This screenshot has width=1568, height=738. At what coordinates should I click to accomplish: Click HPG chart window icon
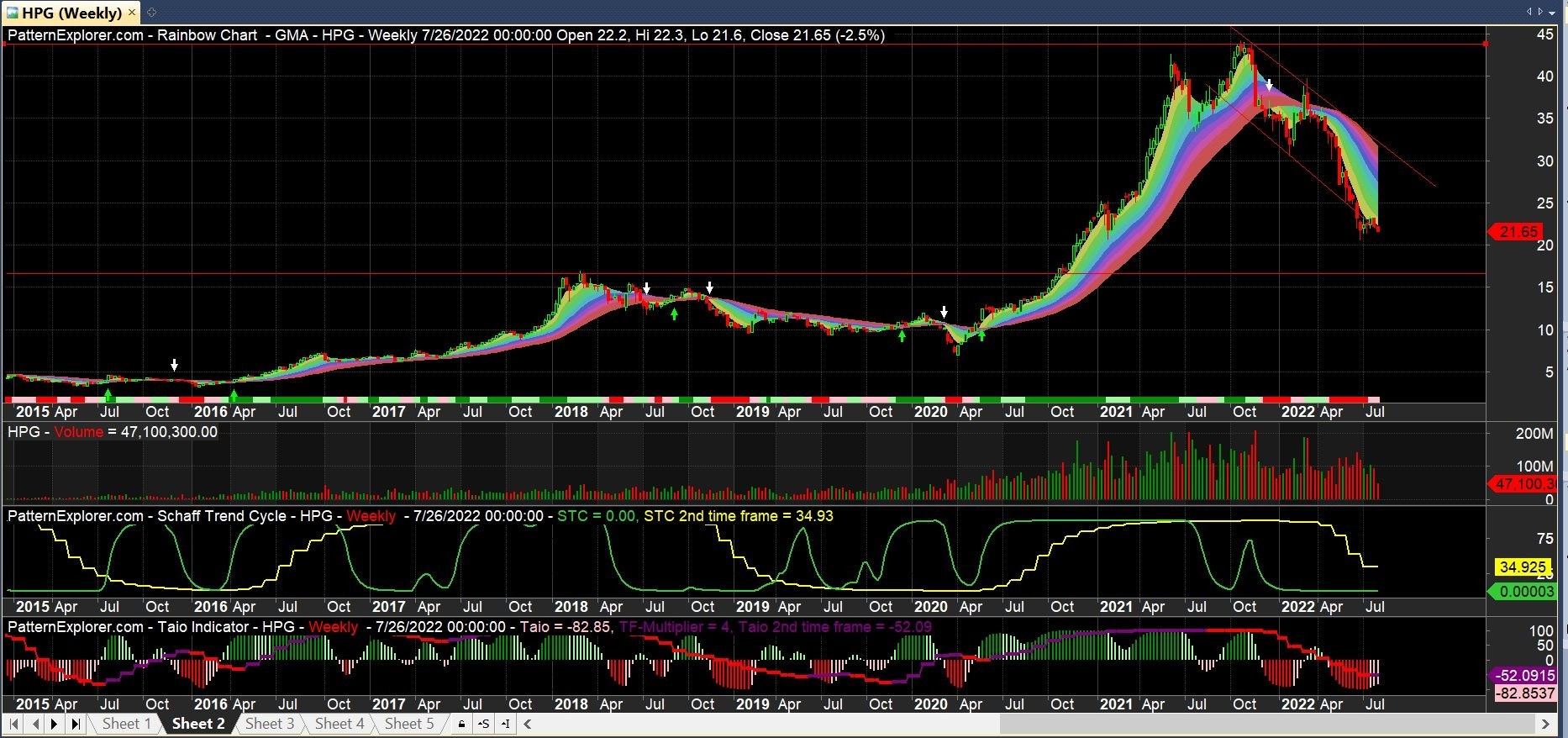click(x=12, y=13)
